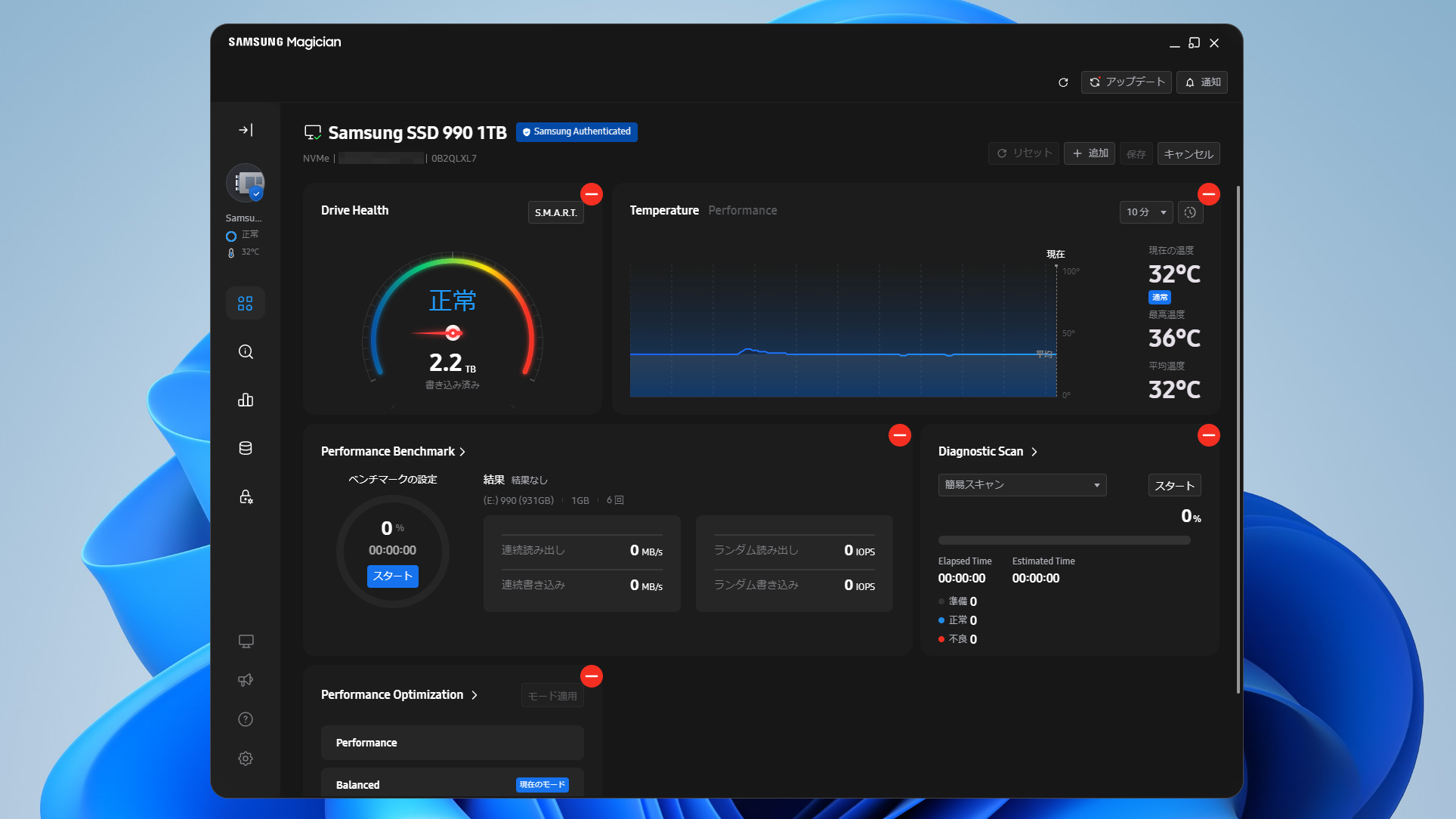1456x819 pixels.
Task: Click the モード適用 apply mode button
Action: 552,696
